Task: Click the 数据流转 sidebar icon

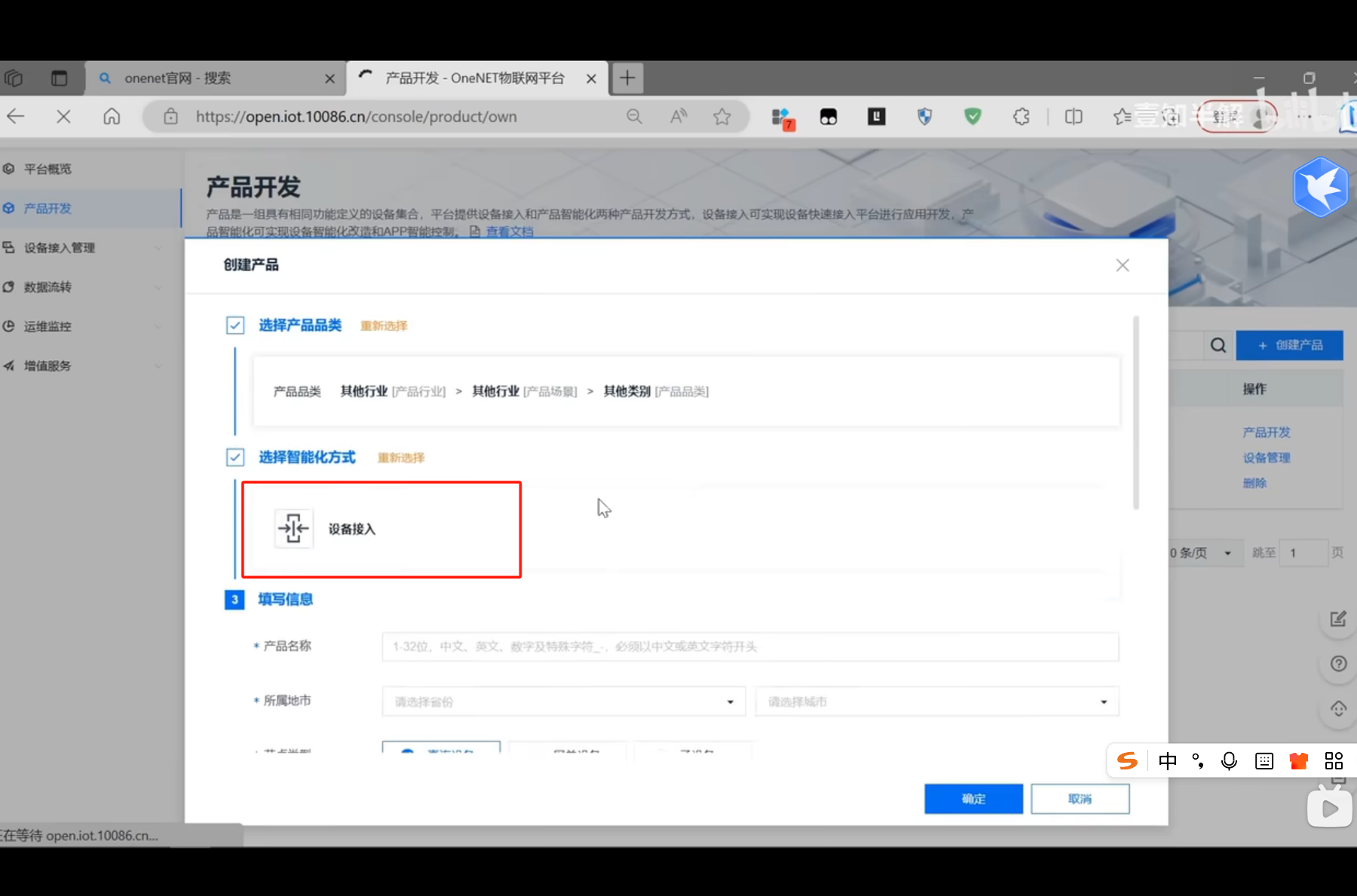Action: pyautogui.click(x=9, y=286)
